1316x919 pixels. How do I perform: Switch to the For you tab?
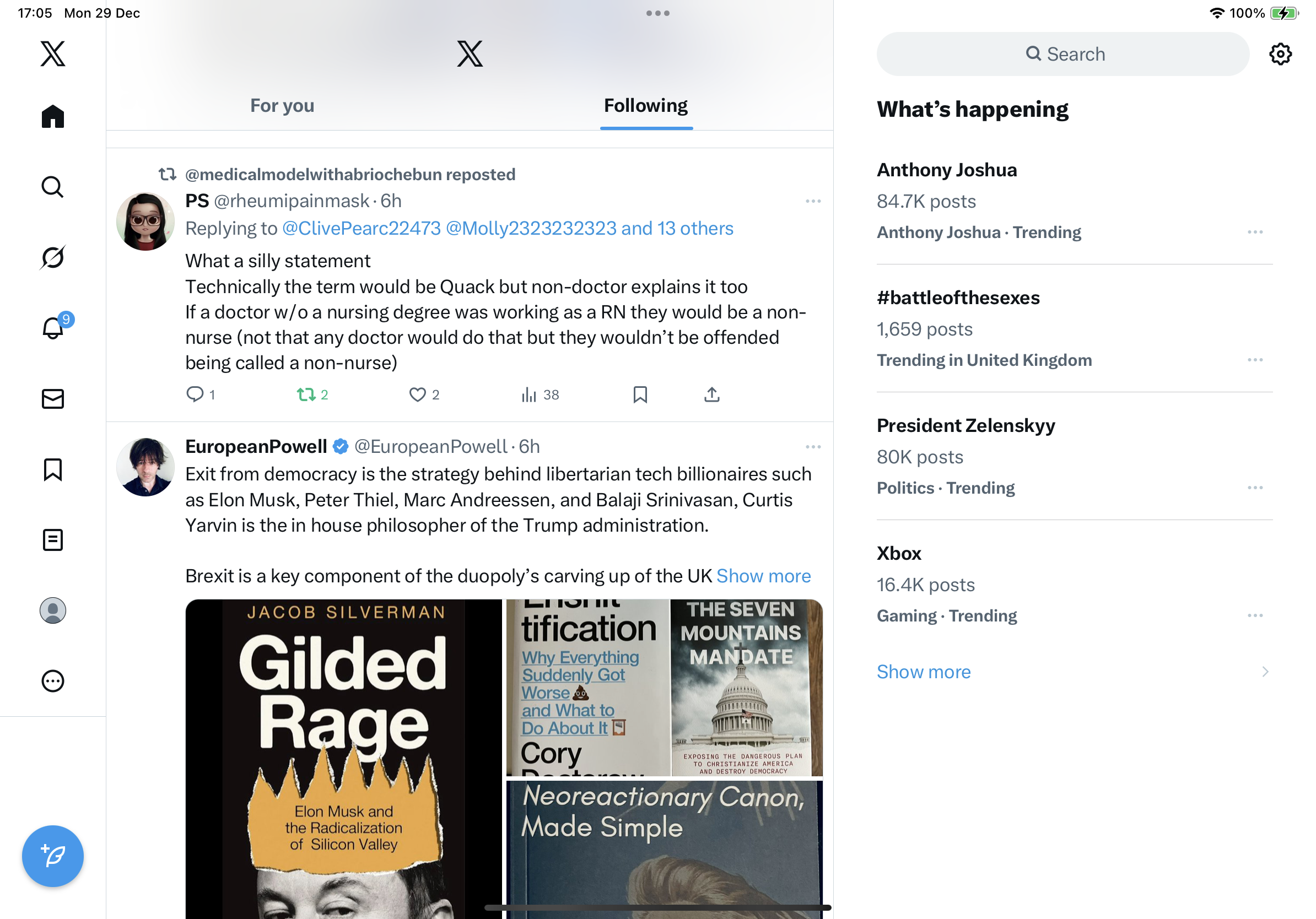pos(282,105)
